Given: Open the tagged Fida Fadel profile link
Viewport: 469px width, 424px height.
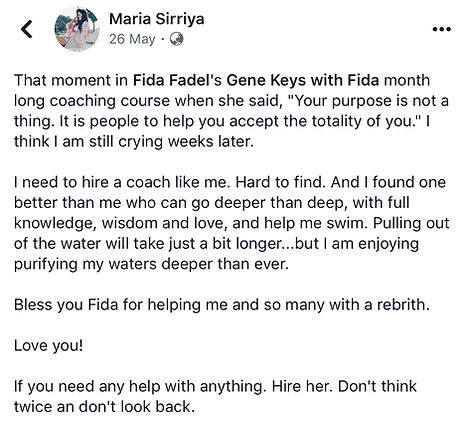Looking at the screenshot, I should pyautogui.click(x=177, y=80).
